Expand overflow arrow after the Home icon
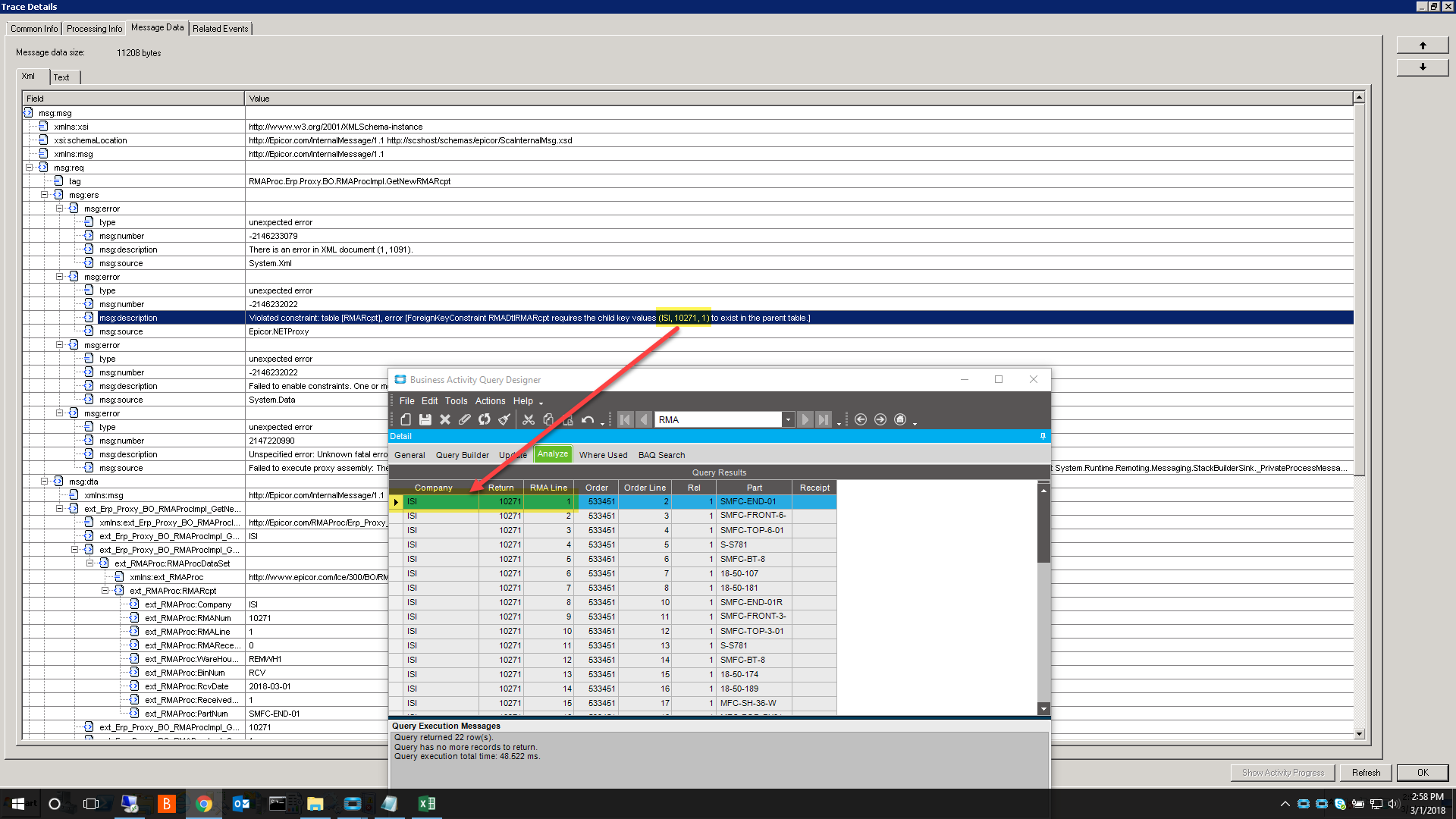 tap(915, 423)
